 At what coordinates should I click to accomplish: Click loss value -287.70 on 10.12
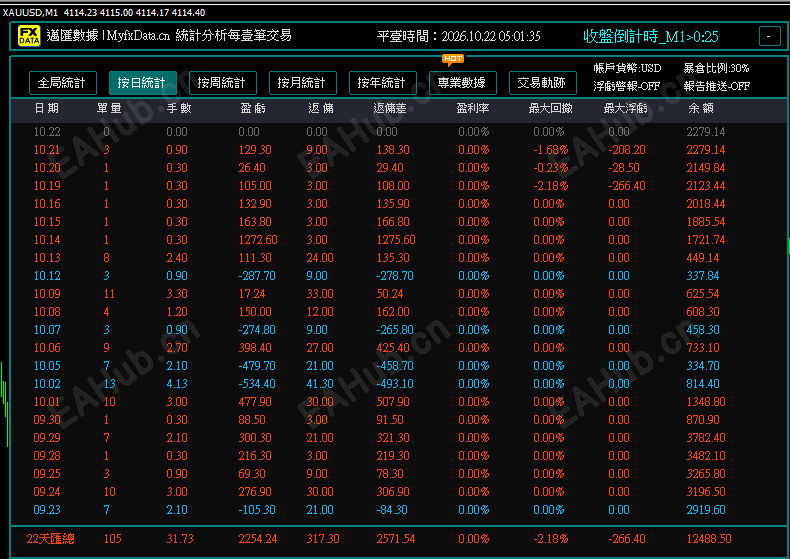click(256, 276)
